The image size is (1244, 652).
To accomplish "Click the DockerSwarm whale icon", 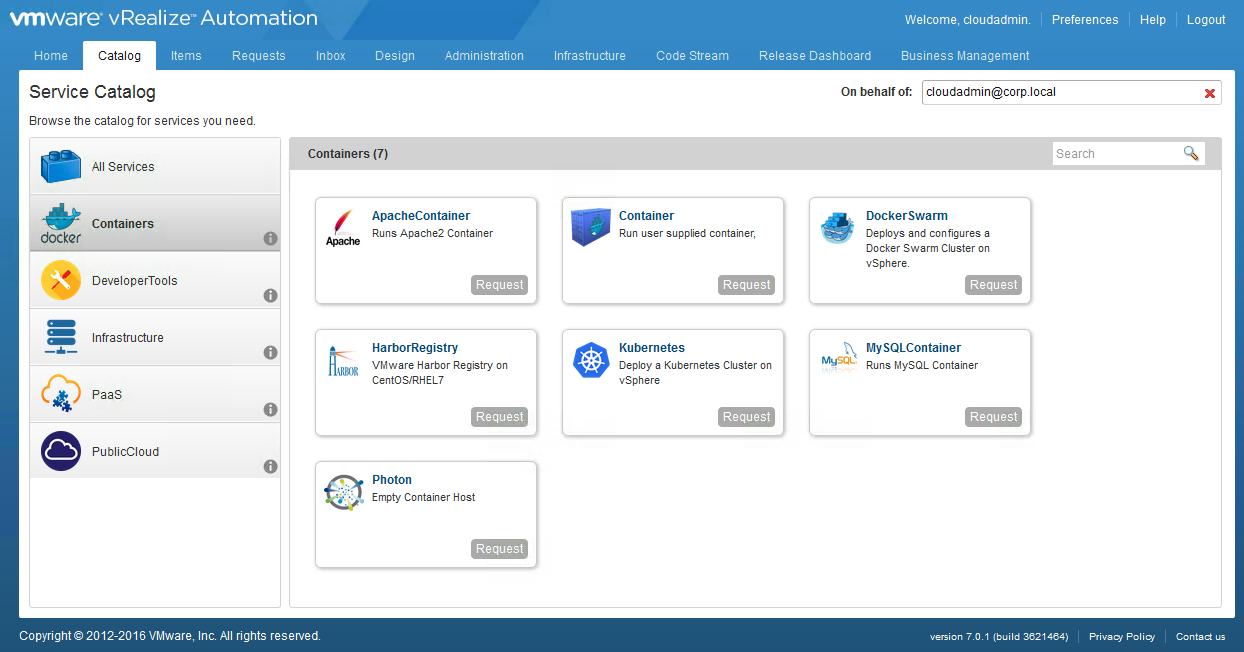I will (837, 227).
